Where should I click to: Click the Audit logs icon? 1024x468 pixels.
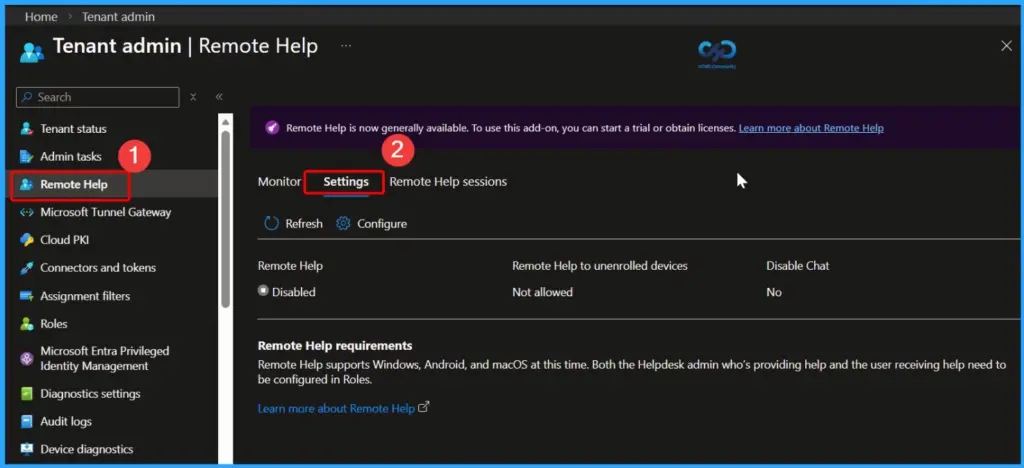pos(27,422)
